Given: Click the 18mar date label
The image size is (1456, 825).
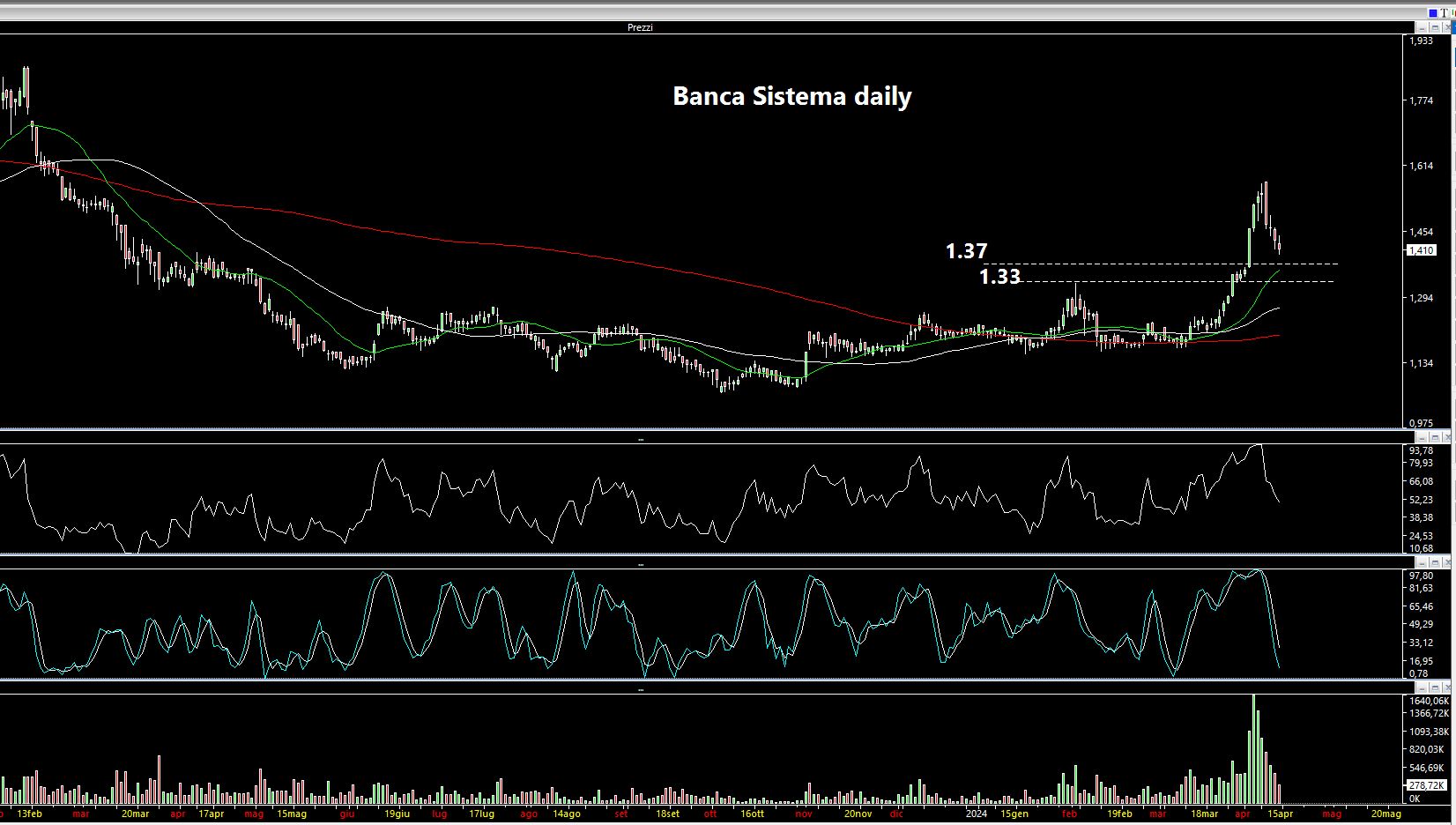Looking at the screenshot, I should (x=1204, y=814).
